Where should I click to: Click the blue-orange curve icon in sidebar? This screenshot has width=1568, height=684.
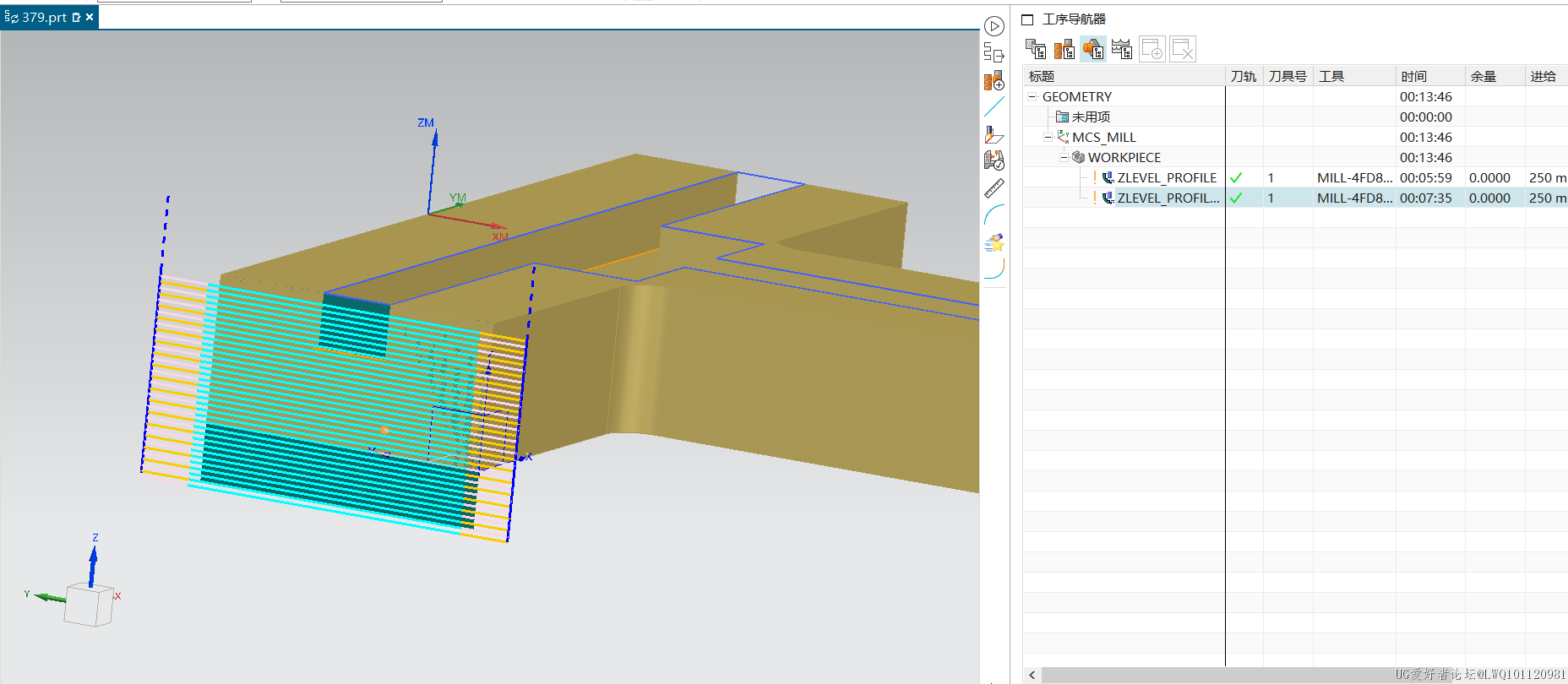(994, 269)
